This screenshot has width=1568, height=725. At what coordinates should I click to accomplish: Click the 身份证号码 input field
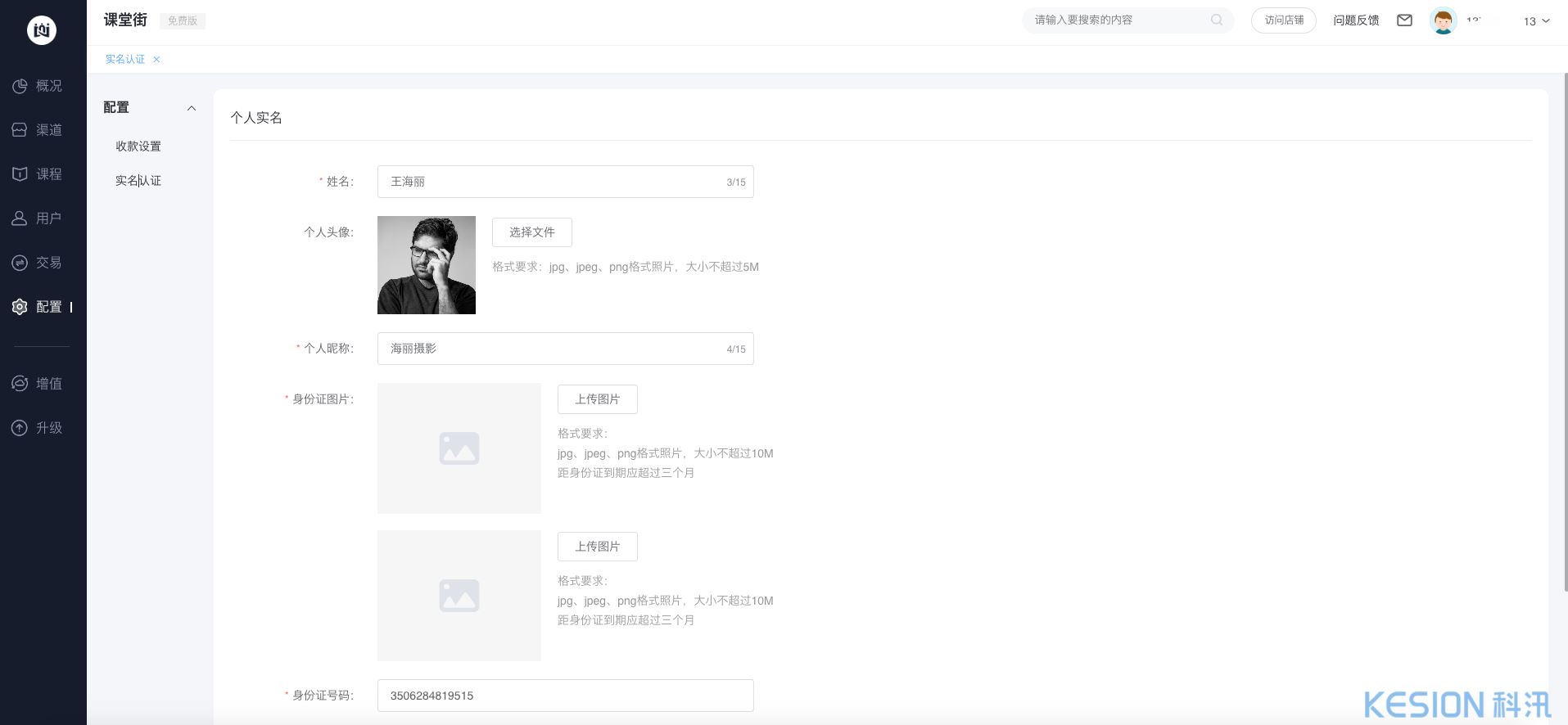tap(566, 696)
